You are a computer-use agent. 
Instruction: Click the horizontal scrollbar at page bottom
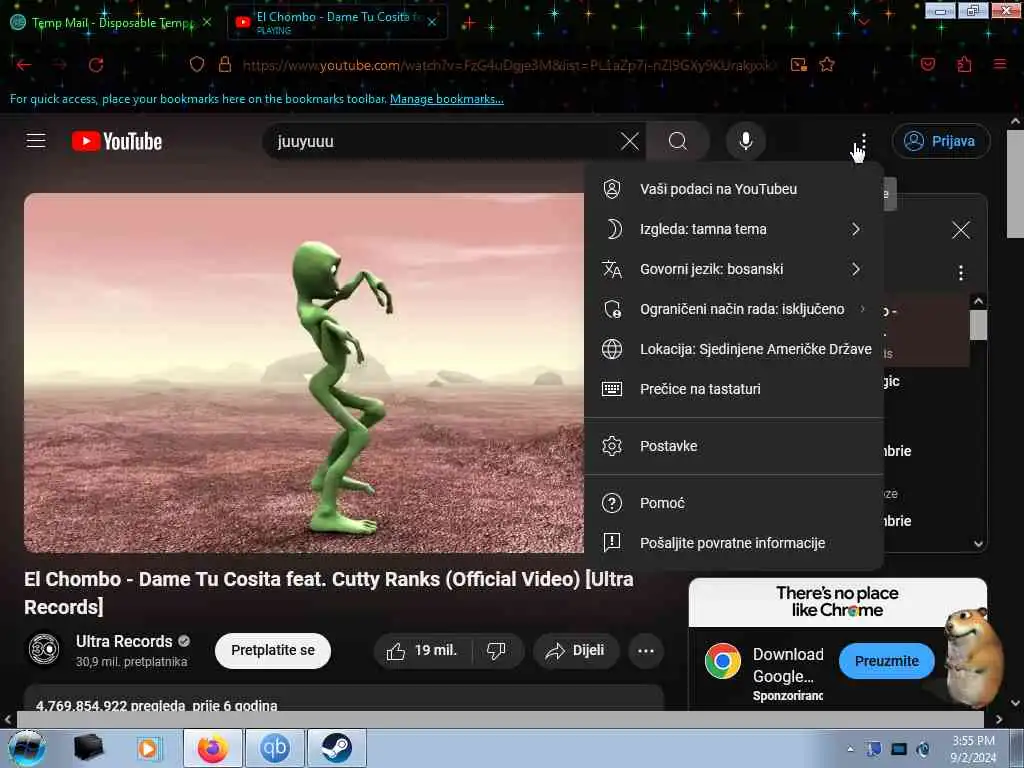500,719
